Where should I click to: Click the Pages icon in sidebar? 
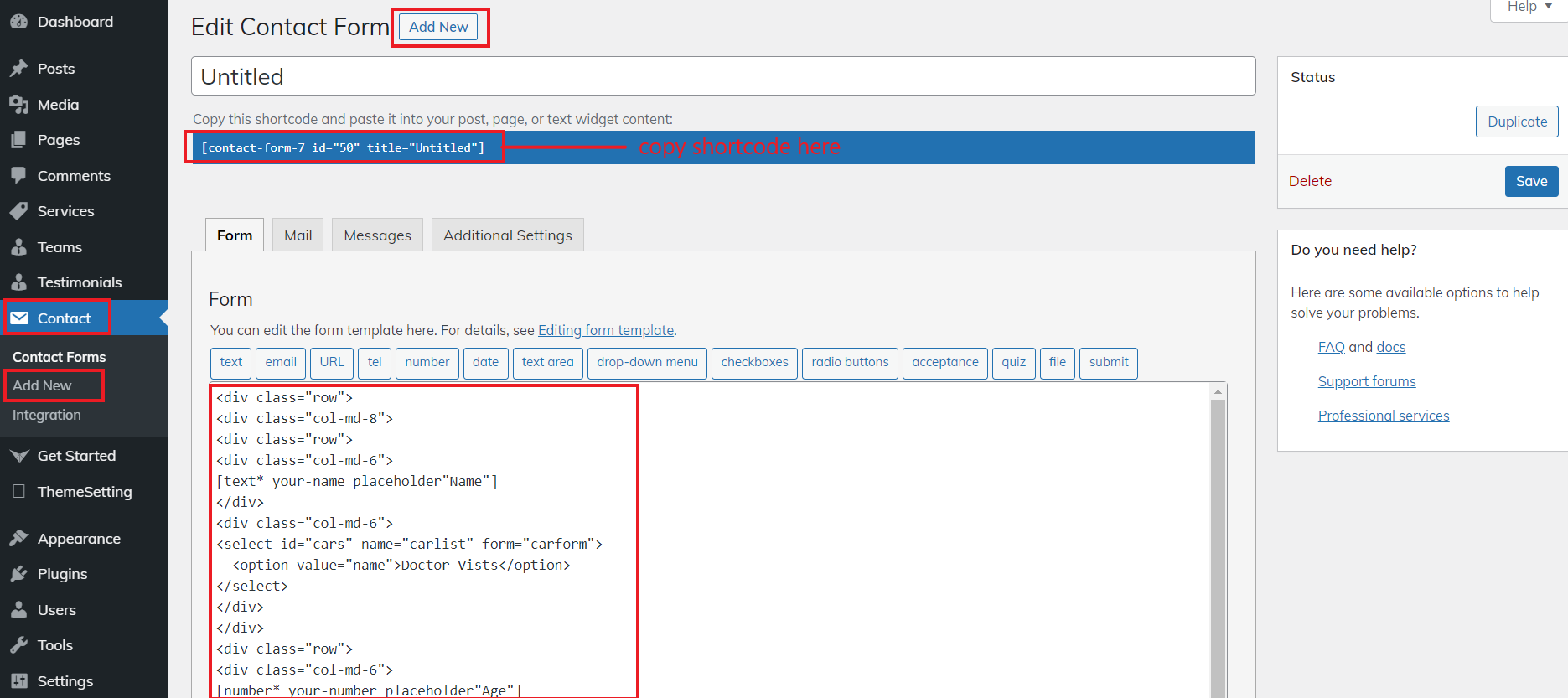(x=18, y=140)
